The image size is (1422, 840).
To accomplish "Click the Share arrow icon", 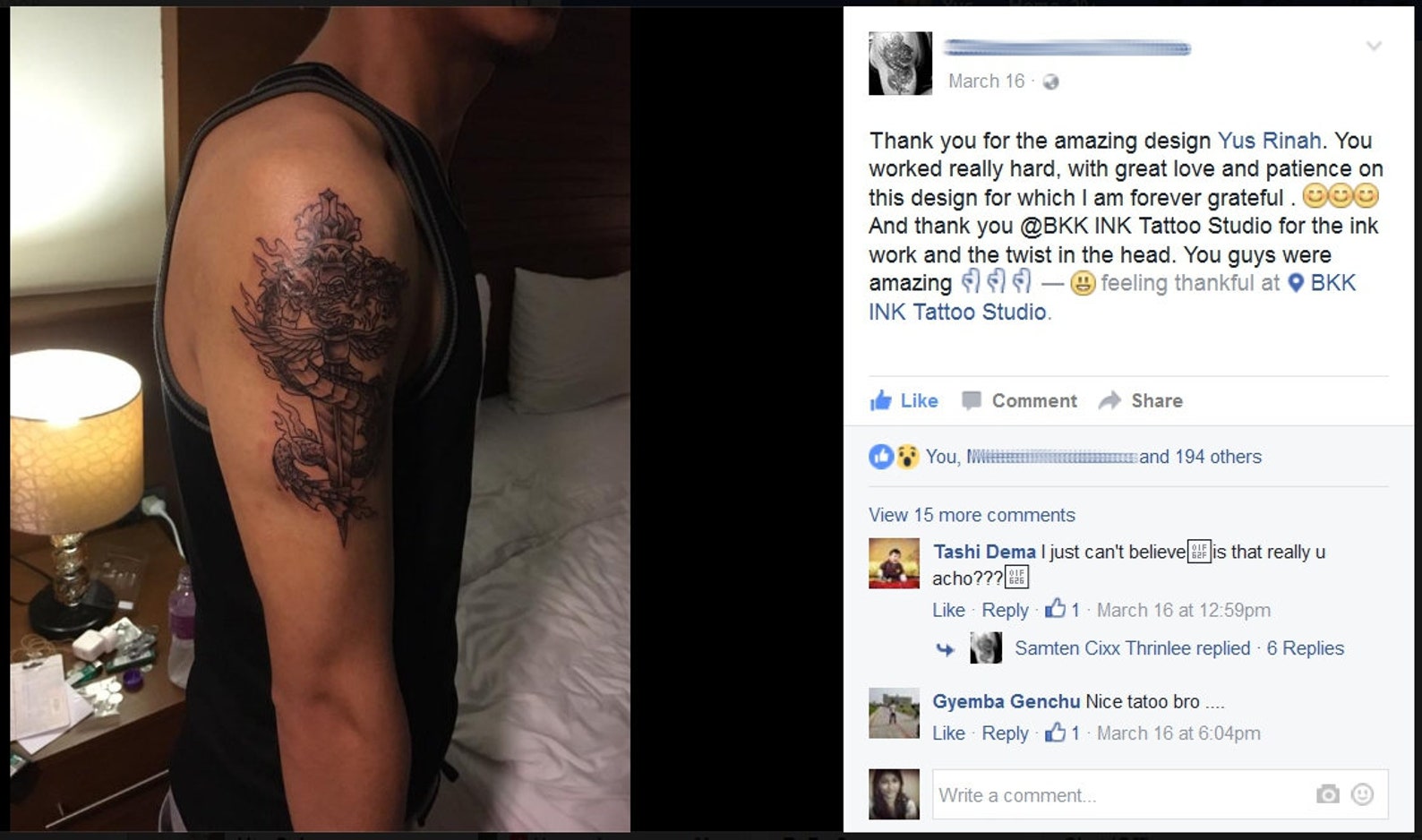I will tap(1109, 400).
